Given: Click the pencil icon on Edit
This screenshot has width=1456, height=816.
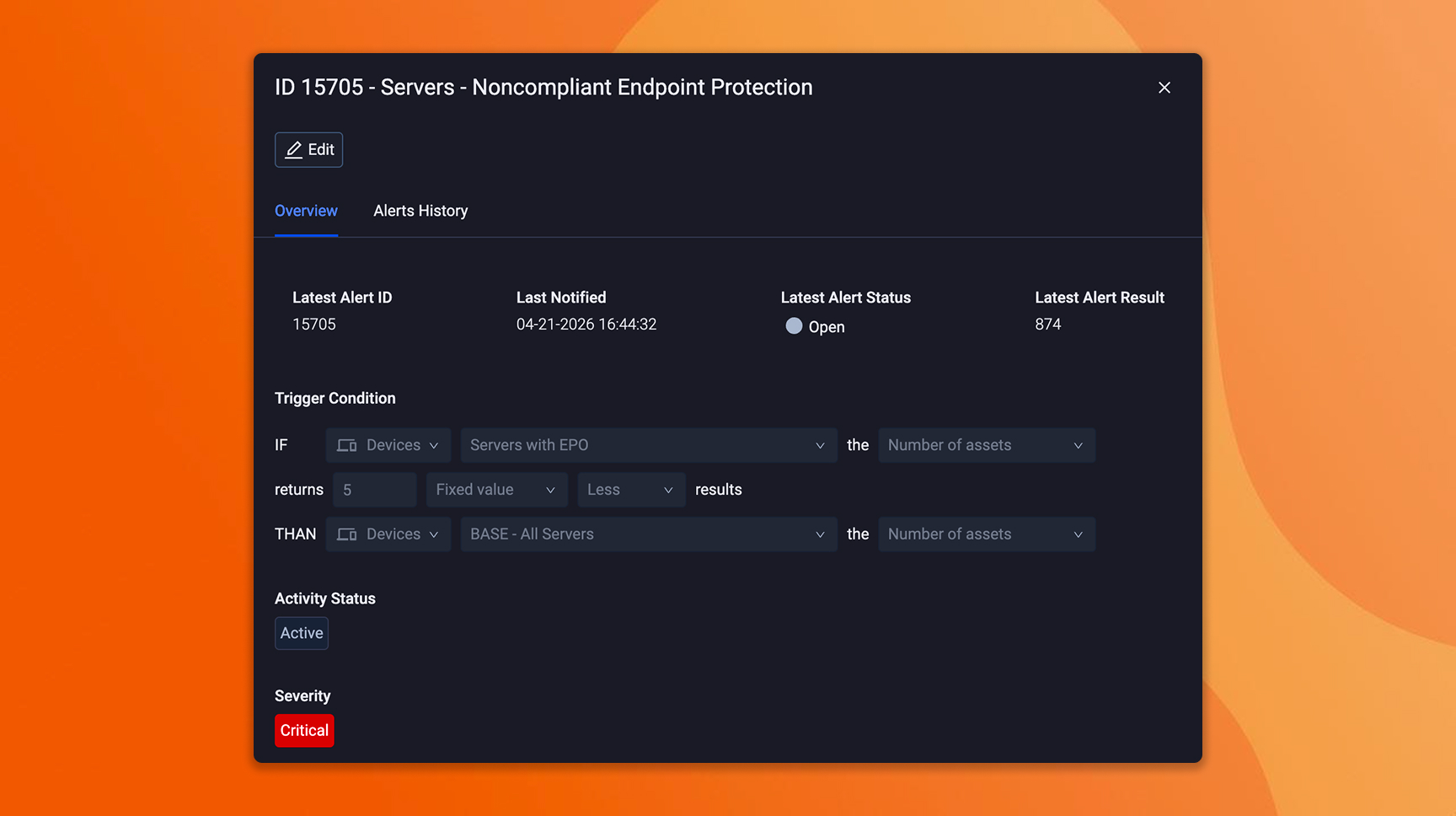Looking at the screenshot, I should coord(293,150).
